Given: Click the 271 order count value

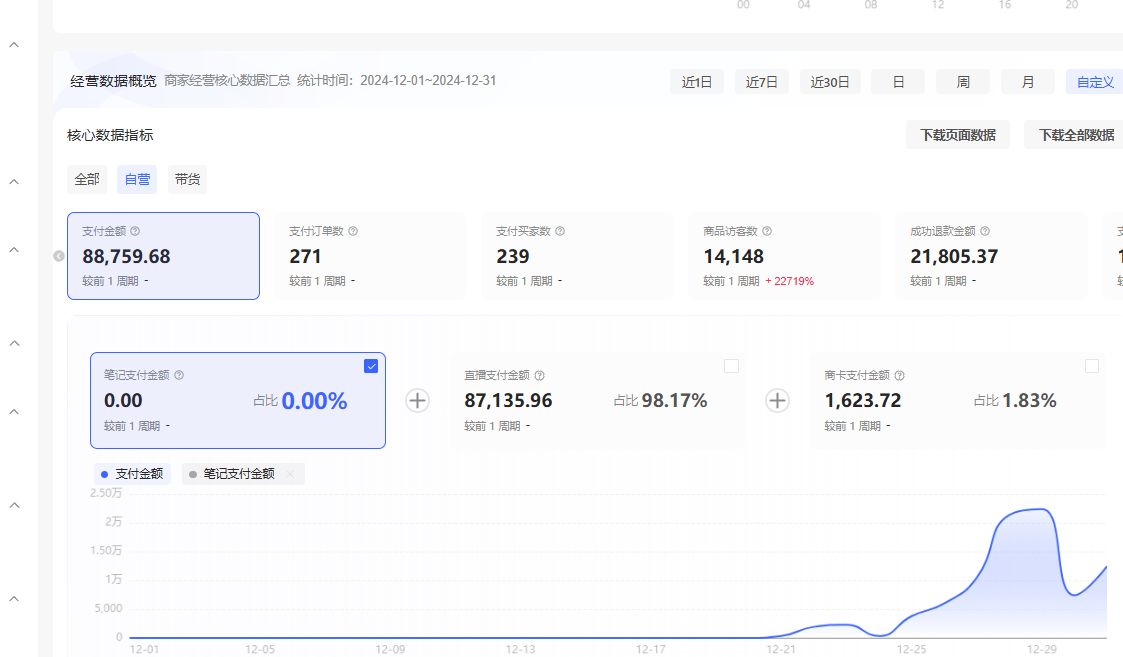Looking at the screenshot, I should tap(305, 256).
